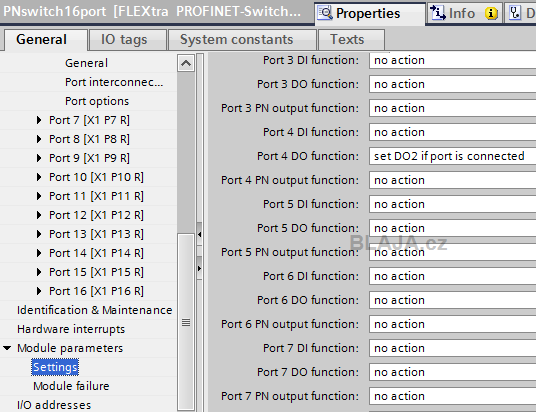The height and width of the screenshot is (412, 536).
Task: Click the Properties tab icon
Action: (x=325, y=13)
